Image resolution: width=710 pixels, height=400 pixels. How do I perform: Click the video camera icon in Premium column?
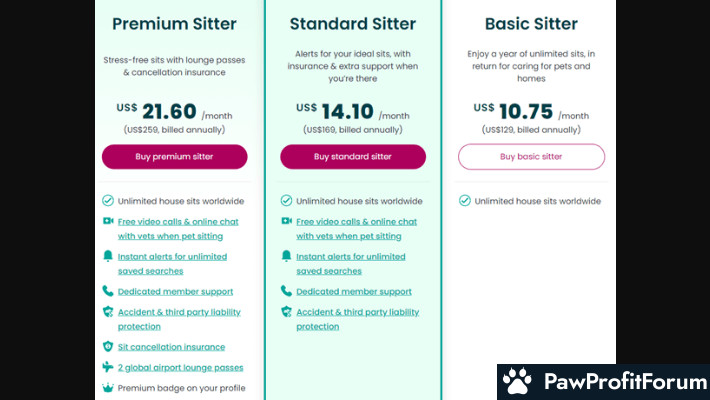(x=108, y=221)
